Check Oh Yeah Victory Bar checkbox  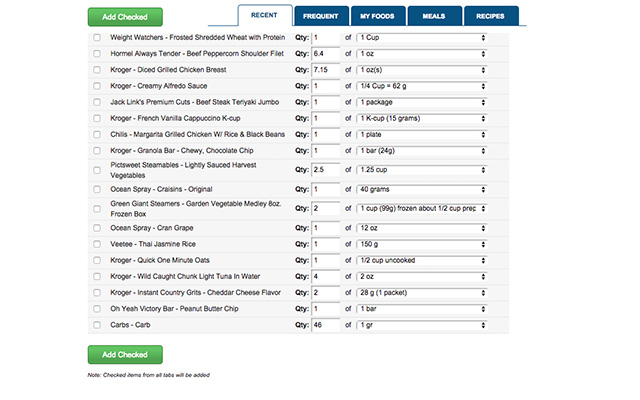97,309
